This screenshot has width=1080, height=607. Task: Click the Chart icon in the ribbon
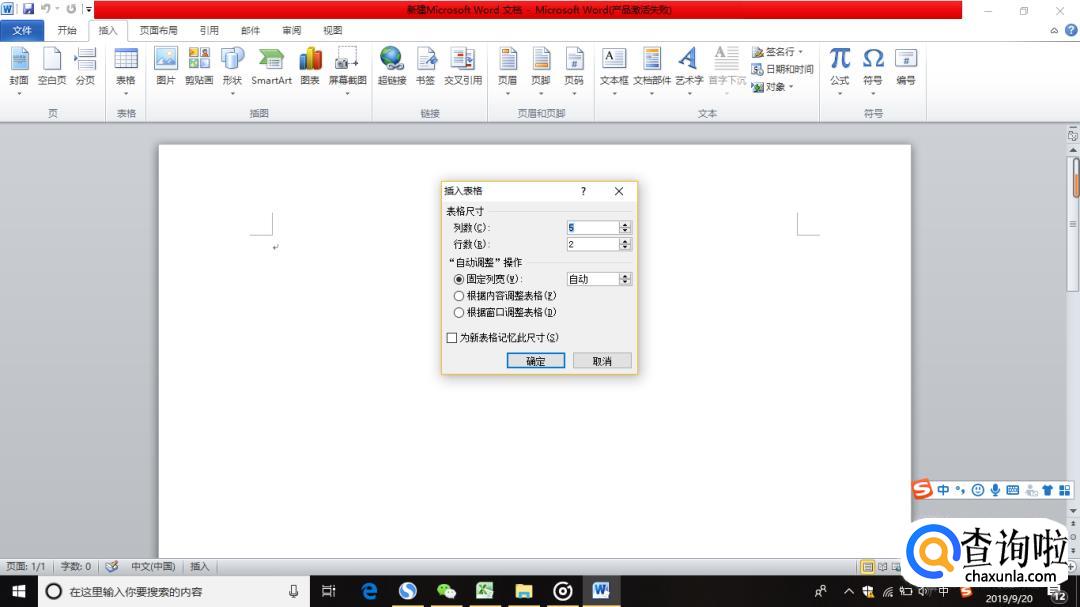point(310,64)
